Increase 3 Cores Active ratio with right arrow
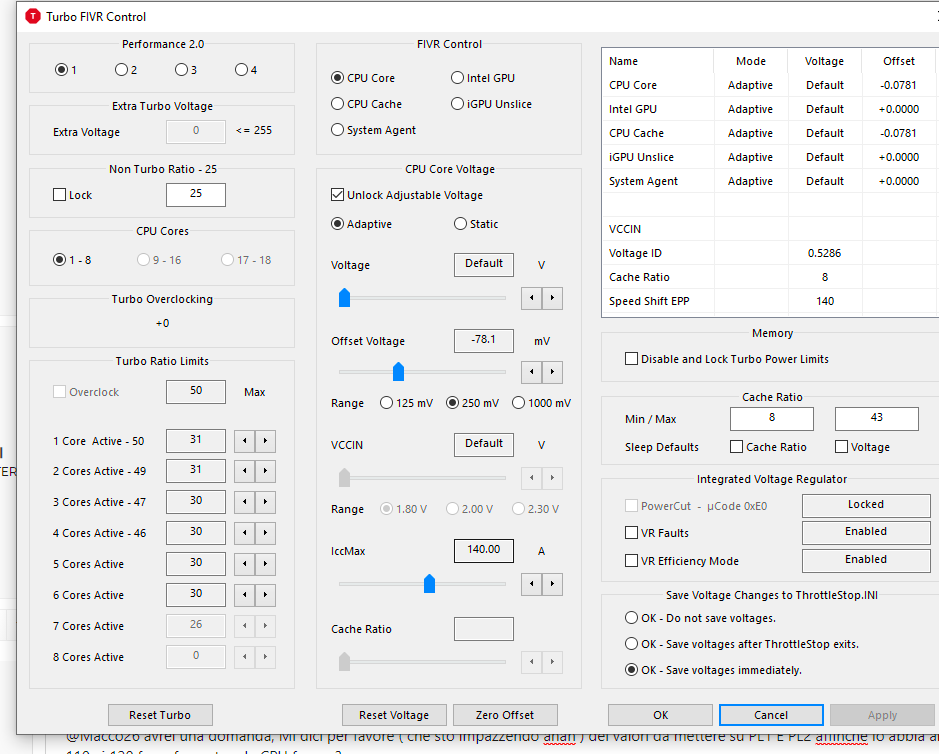The height and width of the screenshot is (754, 939). click(x=265, y=502)
